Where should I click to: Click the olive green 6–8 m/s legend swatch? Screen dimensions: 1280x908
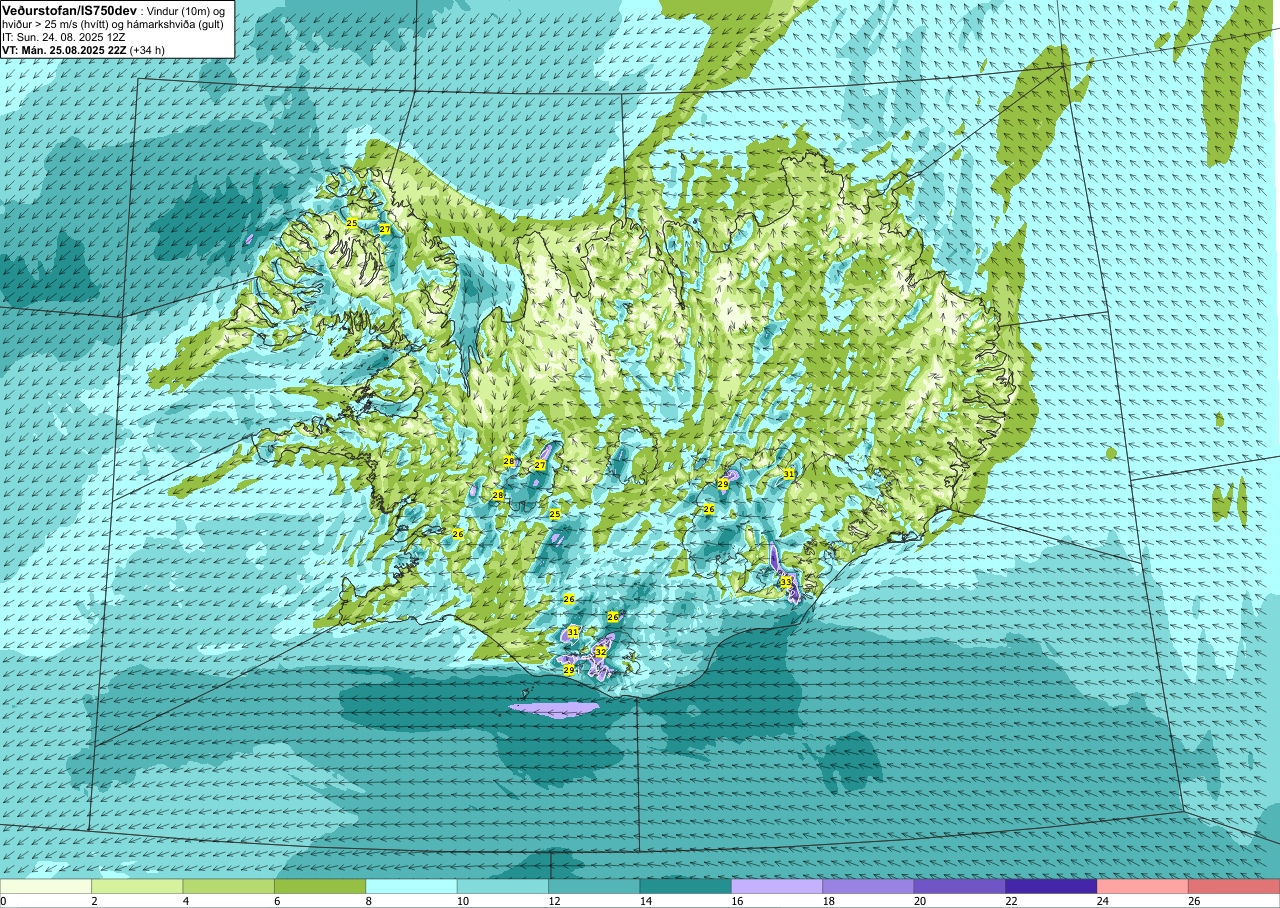[x=320, y=887]
